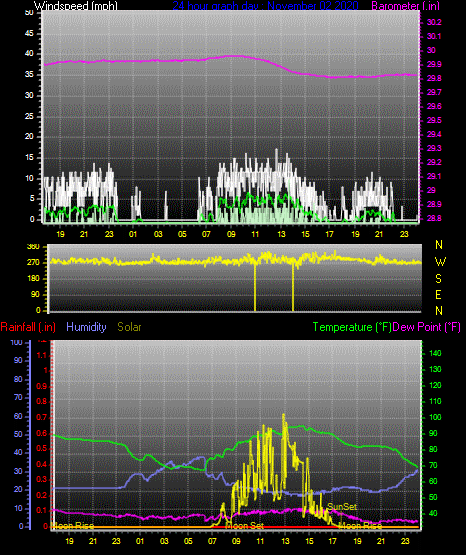Click the red "Rainfall (.in)" legend label
Screen dimensions: 466x555
click(28, 327)
